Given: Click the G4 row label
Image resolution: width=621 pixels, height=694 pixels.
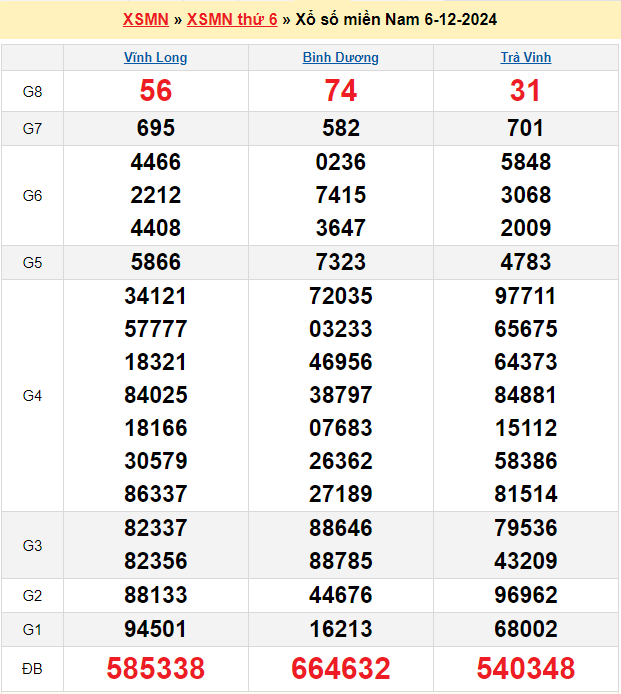Looking at the screenshot, I should tap(32, 396).
